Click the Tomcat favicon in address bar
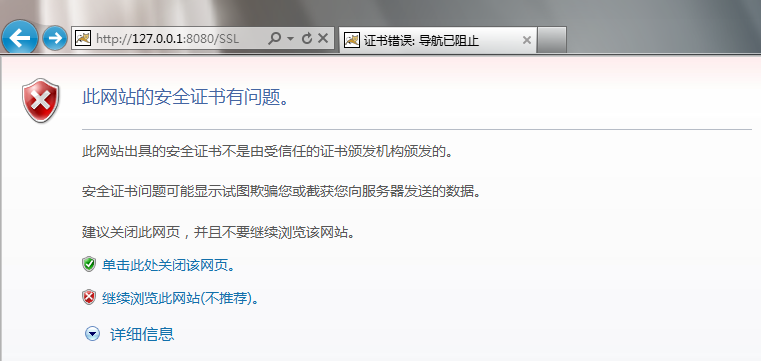 83,38
